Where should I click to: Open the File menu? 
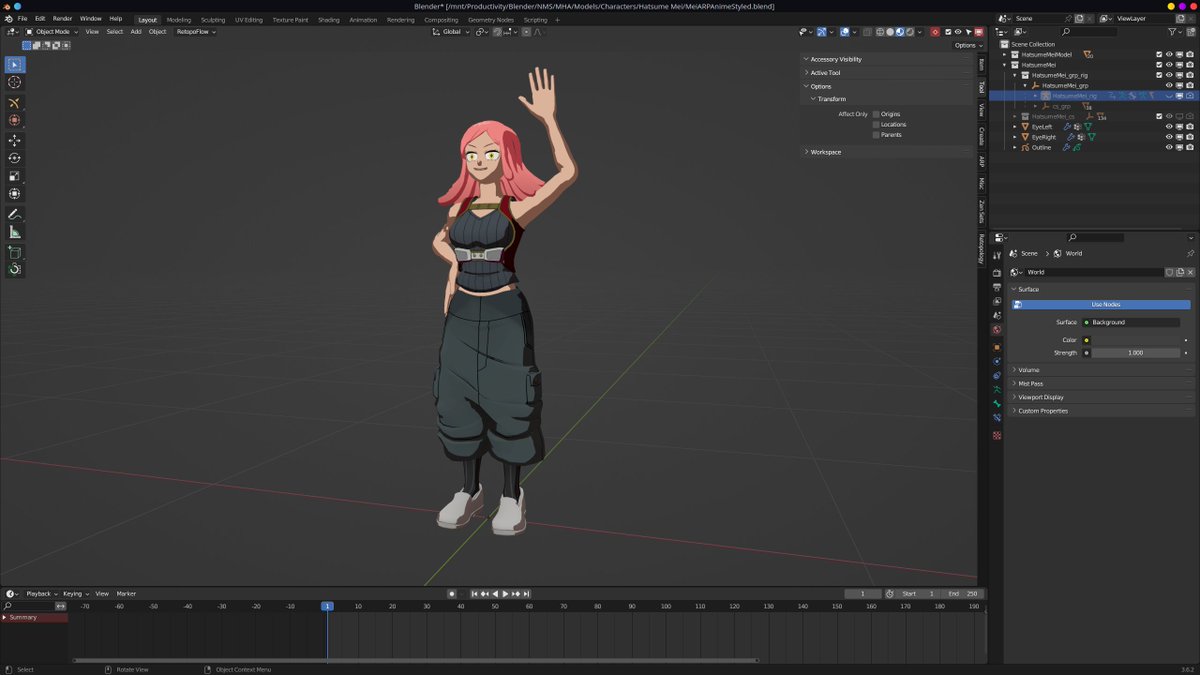click(x=22, y=19)
